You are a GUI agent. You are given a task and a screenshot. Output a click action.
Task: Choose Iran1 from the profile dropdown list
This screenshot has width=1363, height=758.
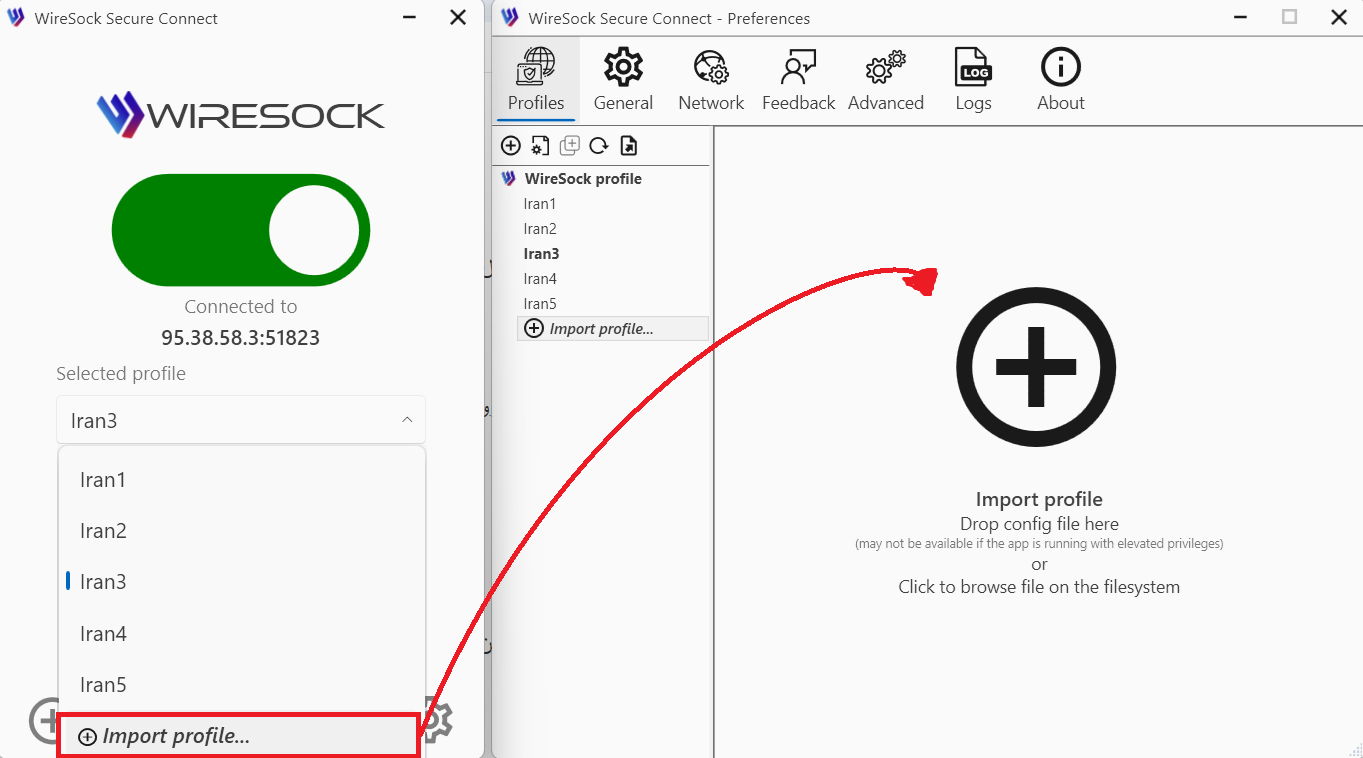coord(242,480)
